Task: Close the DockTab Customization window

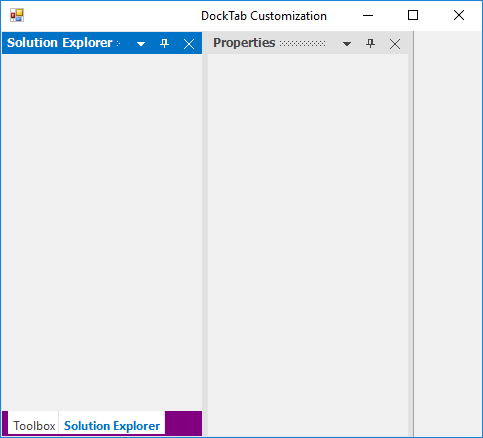Action: coord(459,15)
